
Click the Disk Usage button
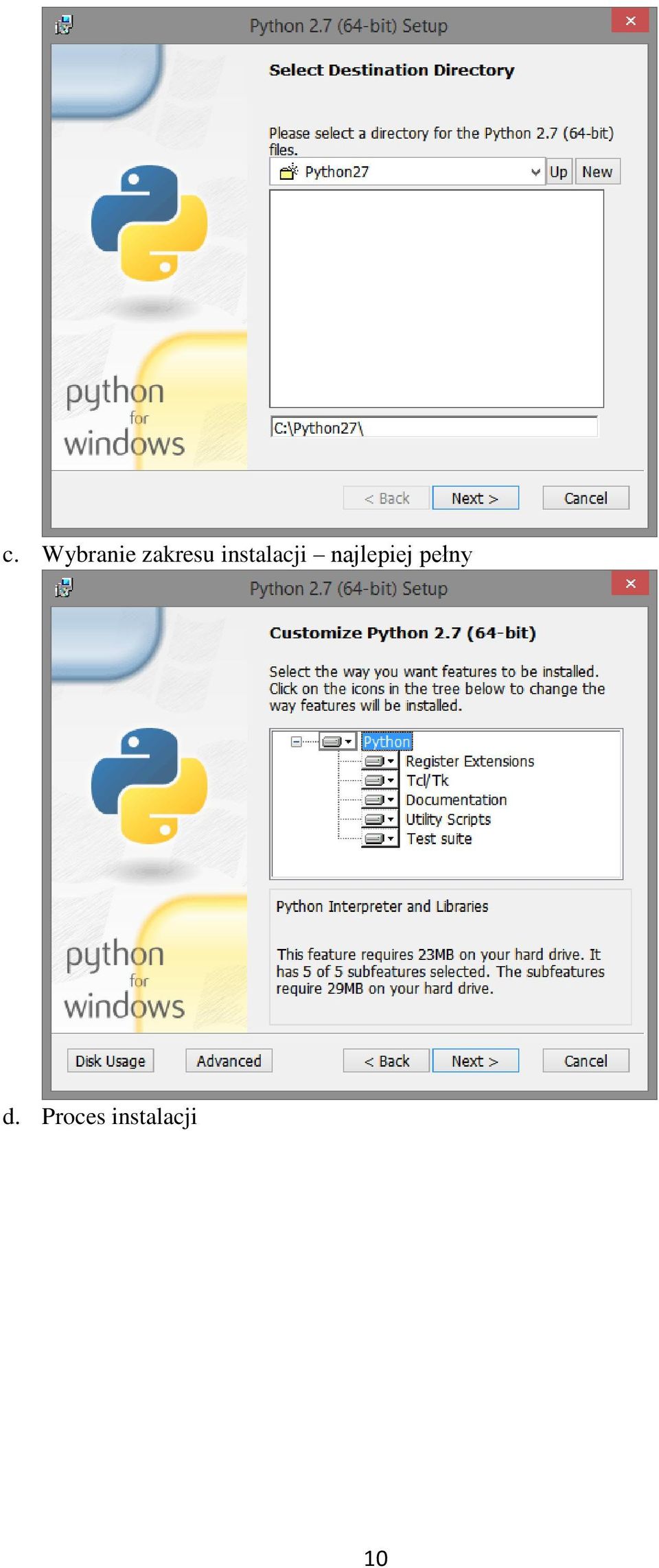pyautogui.click(x=111, y=1061)
